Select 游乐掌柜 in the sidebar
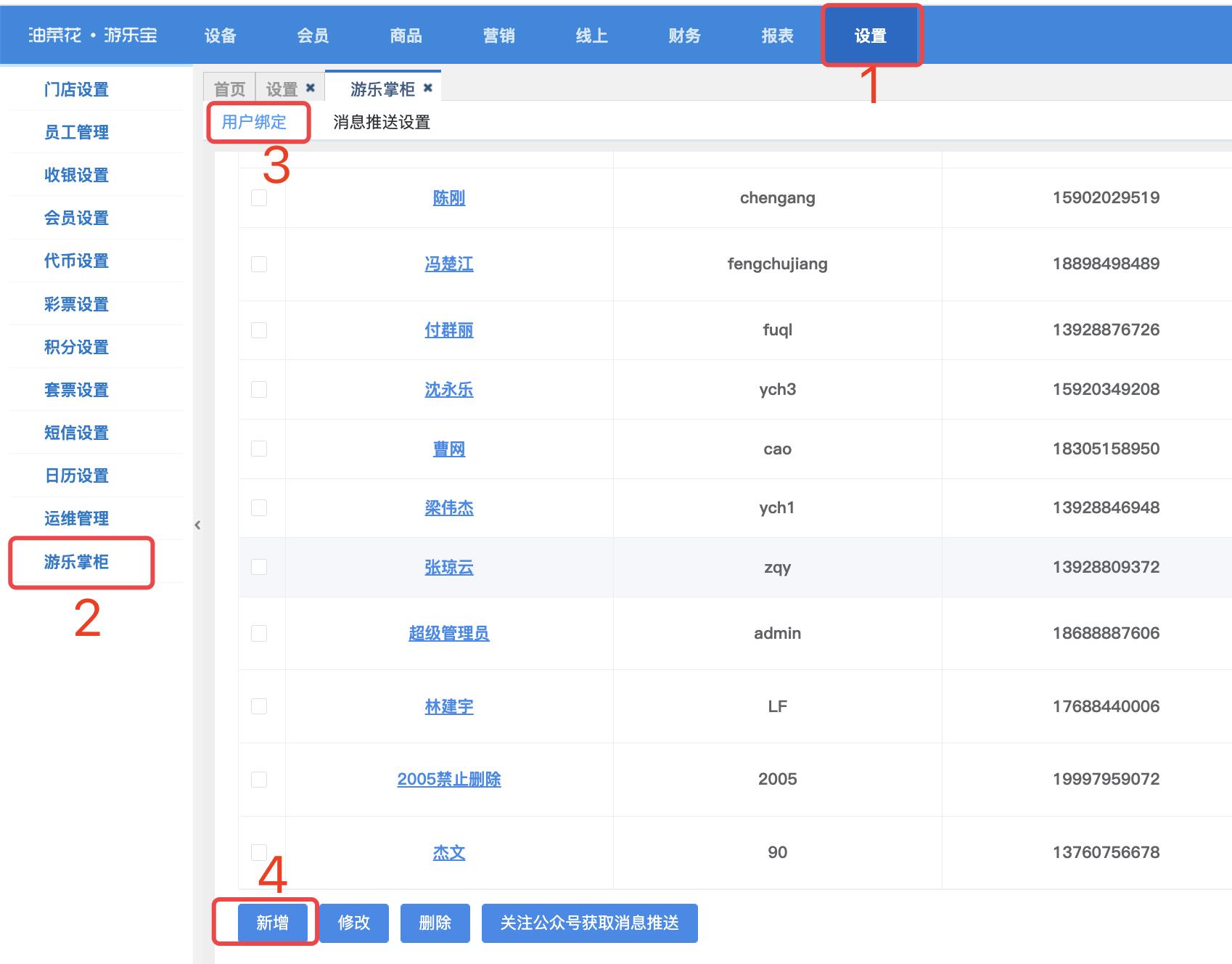 click(76, 562)
